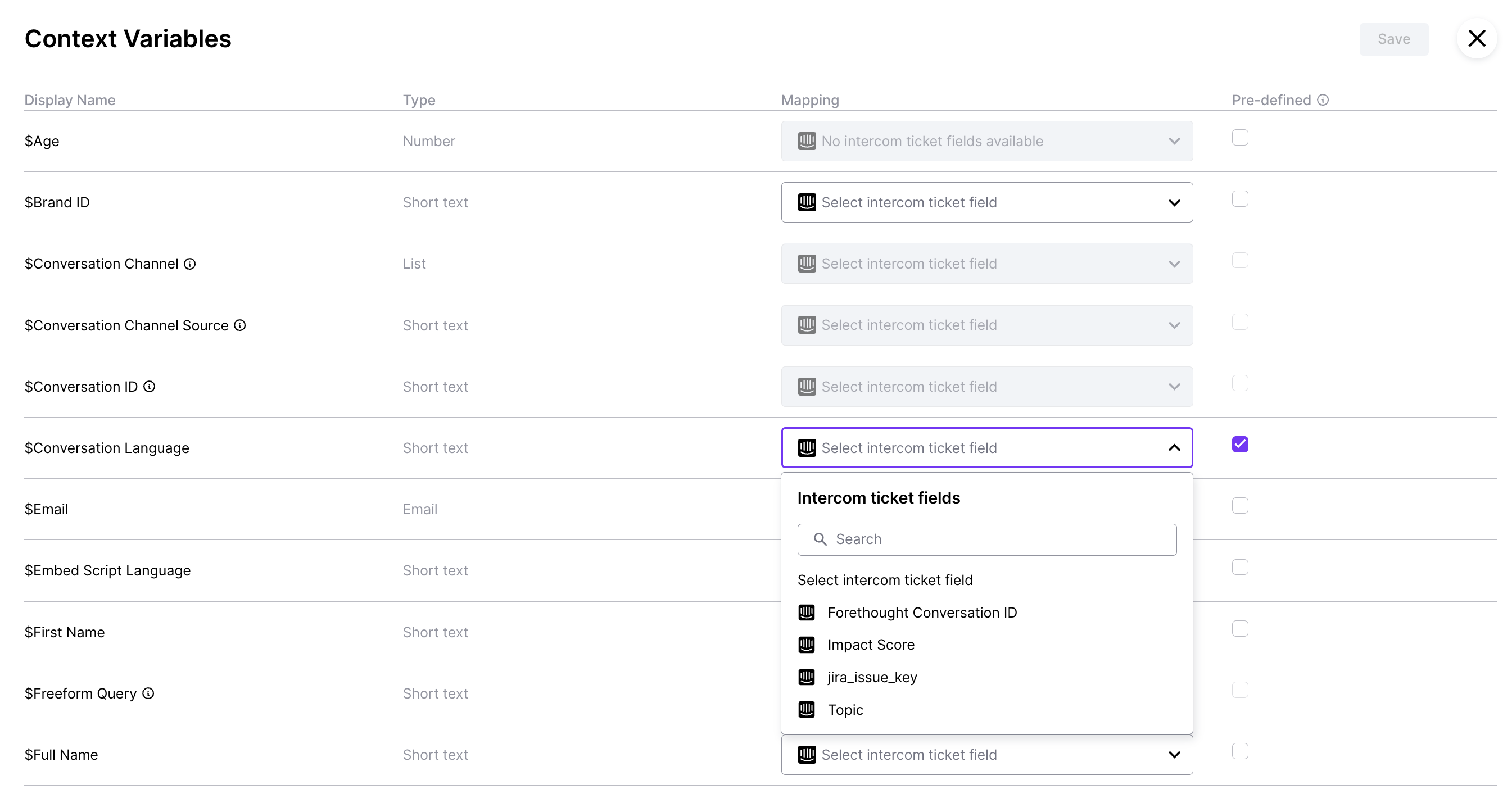Click the Context Variables title
The height and width of the screenshot is (789, 1512).
pyautogui.click(x=128, y=39)
